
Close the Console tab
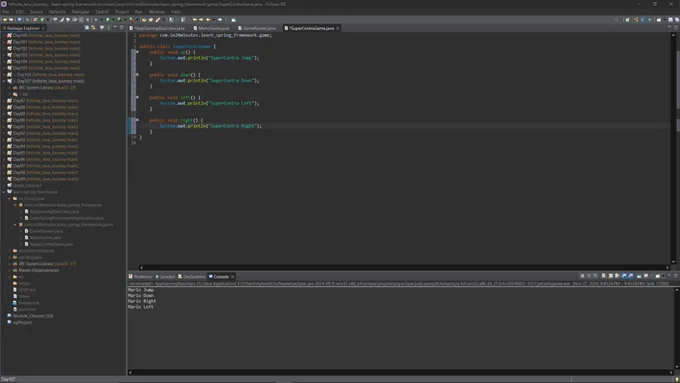232,276
